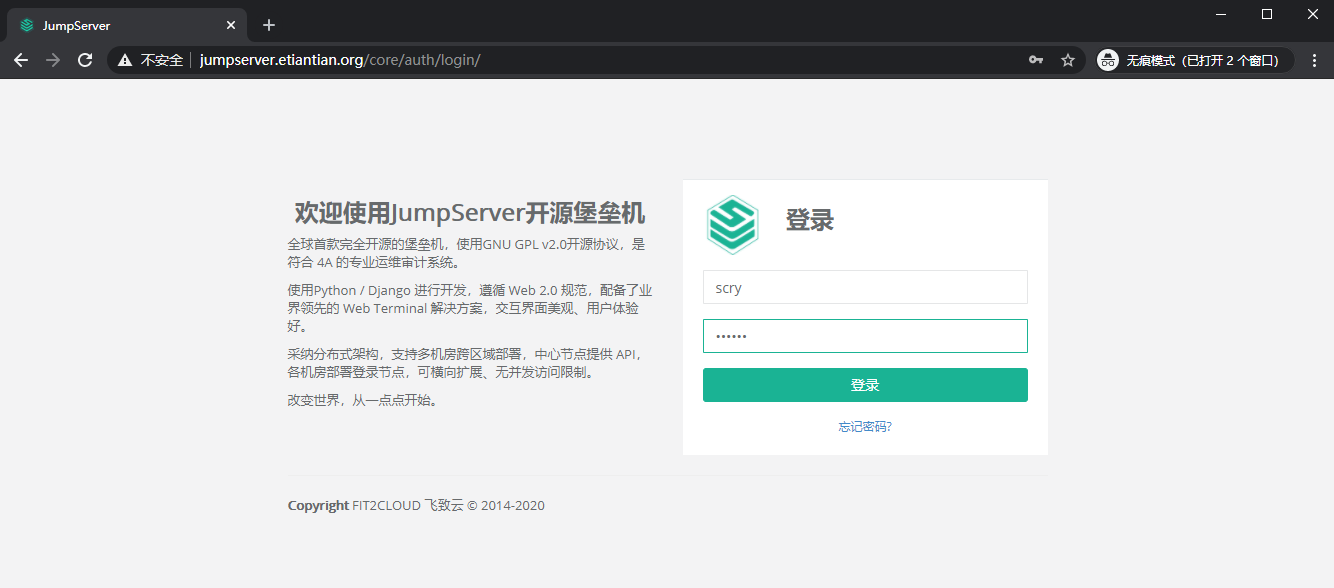
Task: Click the password input field
Action: point(865,336)
